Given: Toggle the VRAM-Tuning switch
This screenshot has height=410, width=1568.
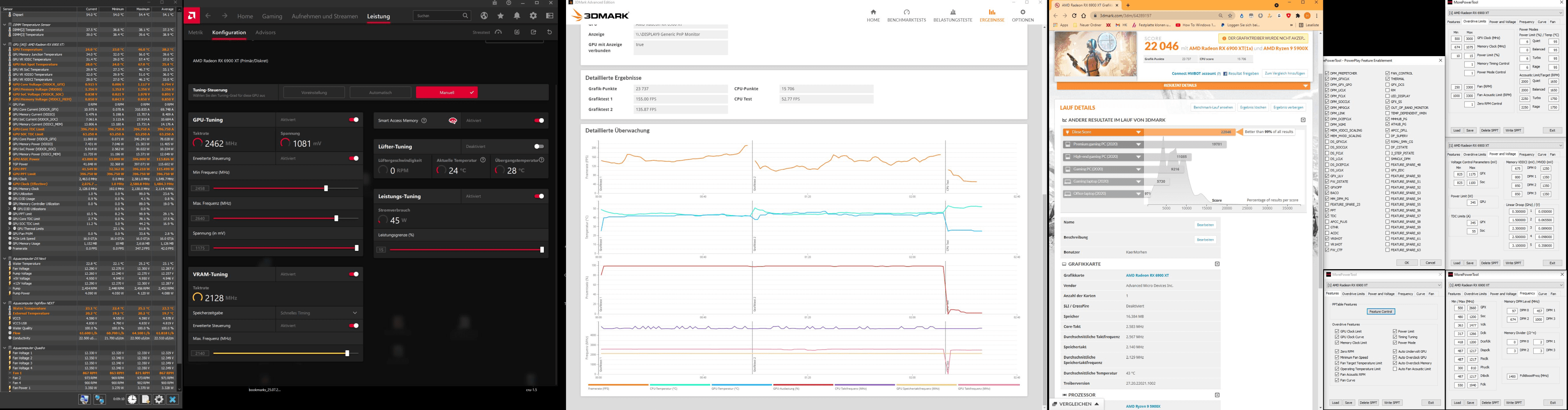Looking at the screenshot, I should point(354,274).
